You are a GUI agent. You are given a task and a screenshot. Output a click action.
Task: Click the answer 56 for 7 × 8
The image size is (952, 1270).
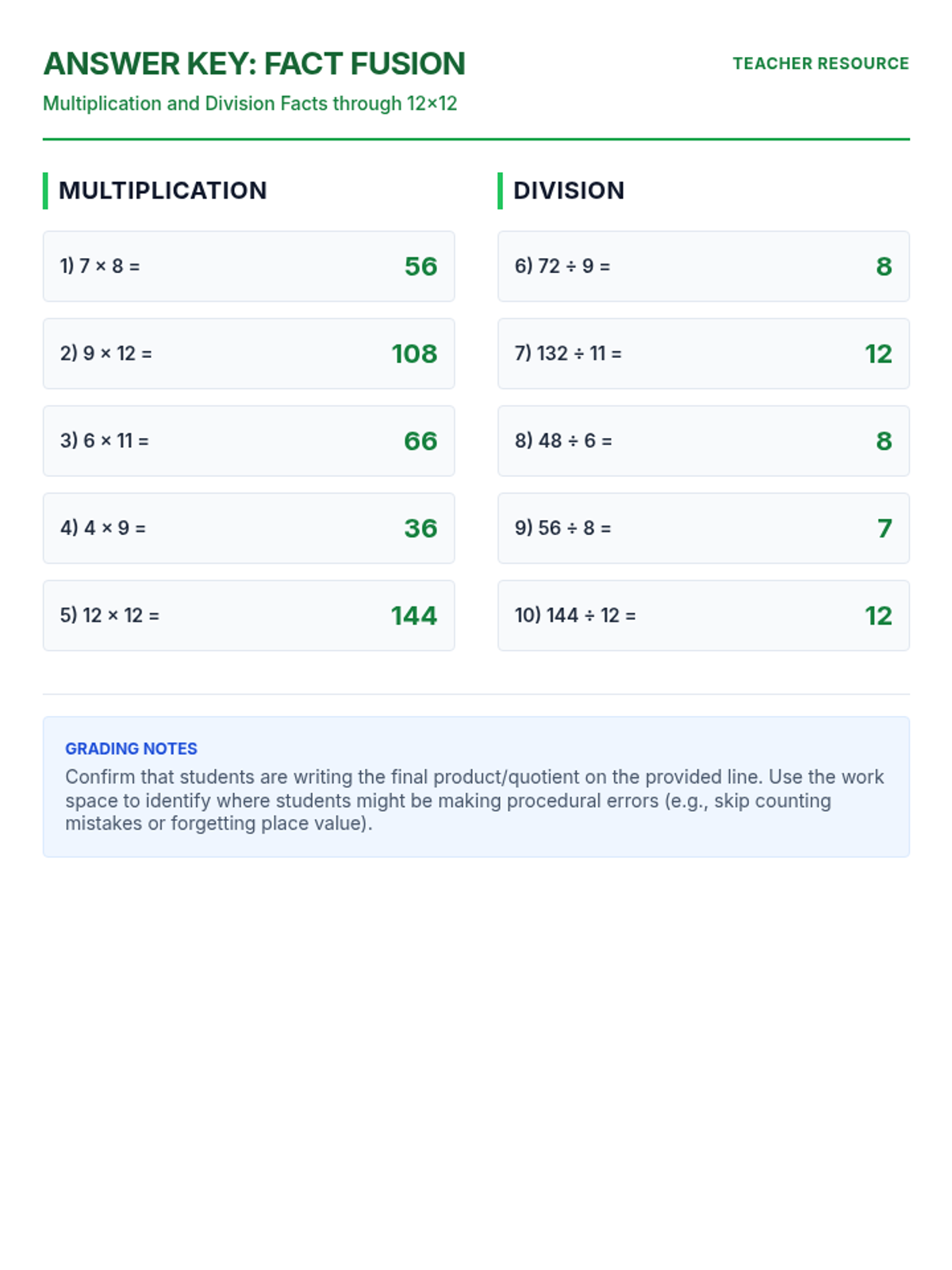tap(420, 266)
